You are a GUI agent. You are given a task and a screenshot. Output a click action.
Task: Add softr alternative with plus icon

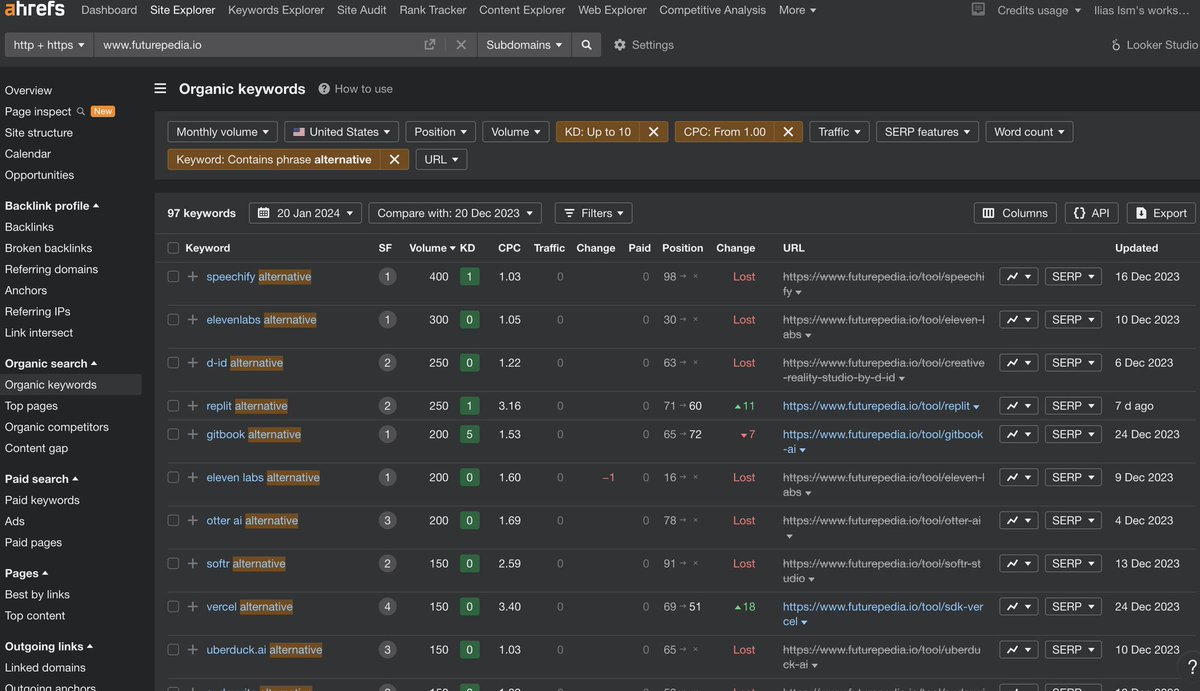pyautogui.click(x=193, y=563)
